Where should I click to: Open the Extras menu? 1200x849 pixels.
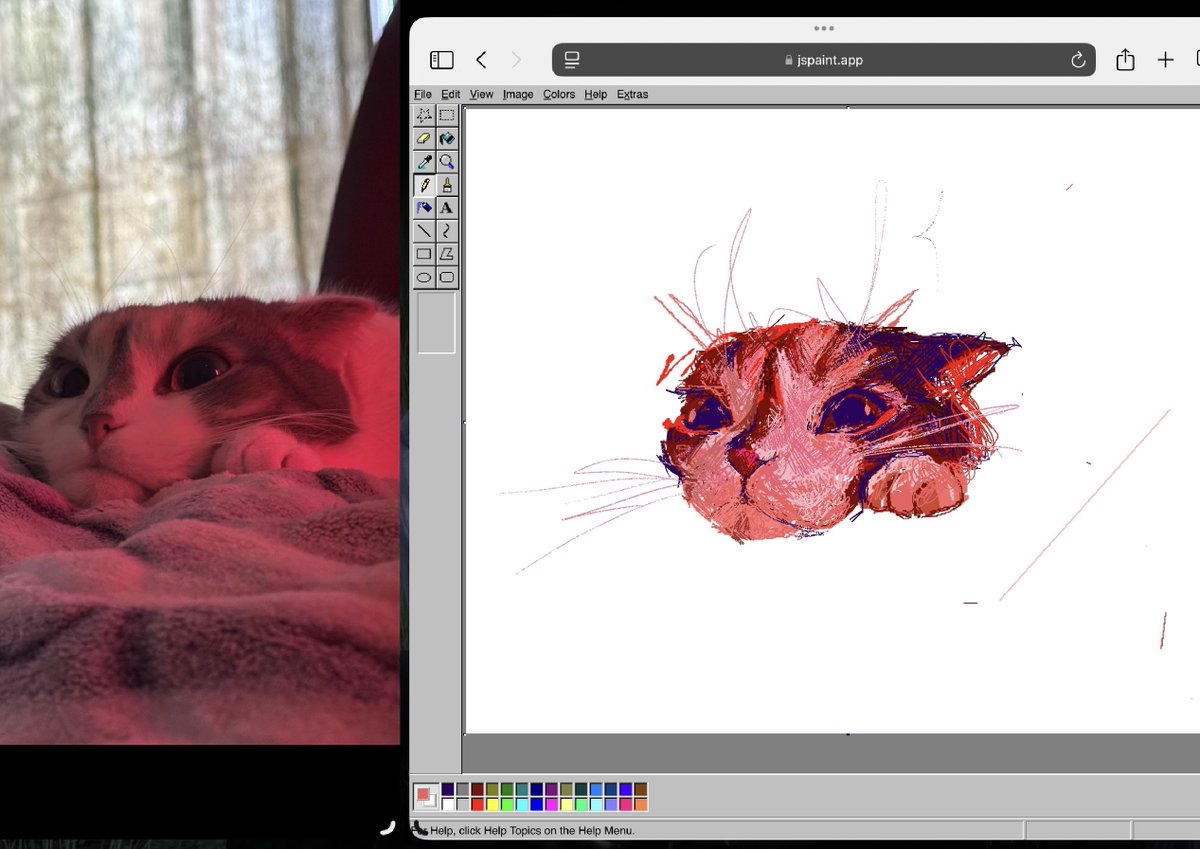(632, 94)
